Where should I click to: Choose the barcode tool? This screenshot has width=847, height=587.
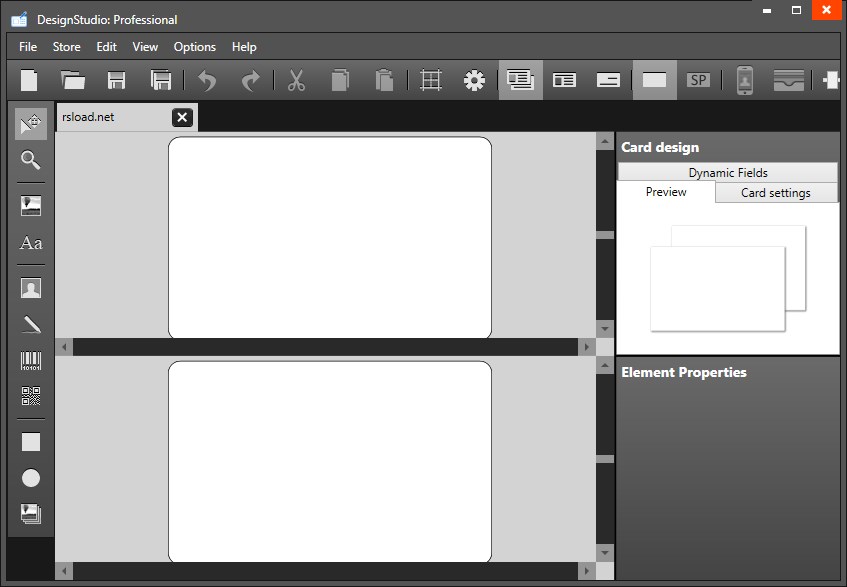(30, 361)
